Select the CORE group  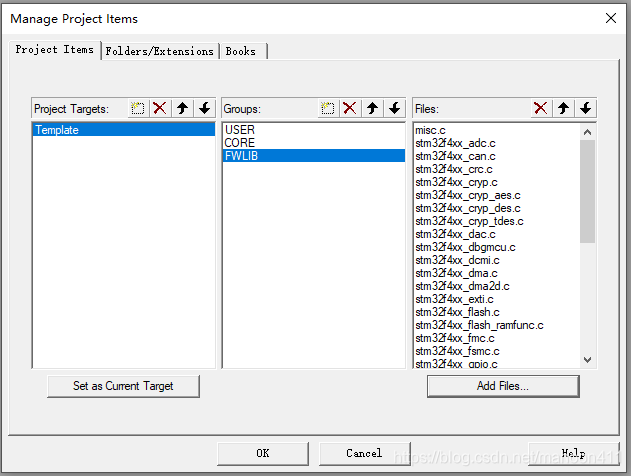point(314,143)
